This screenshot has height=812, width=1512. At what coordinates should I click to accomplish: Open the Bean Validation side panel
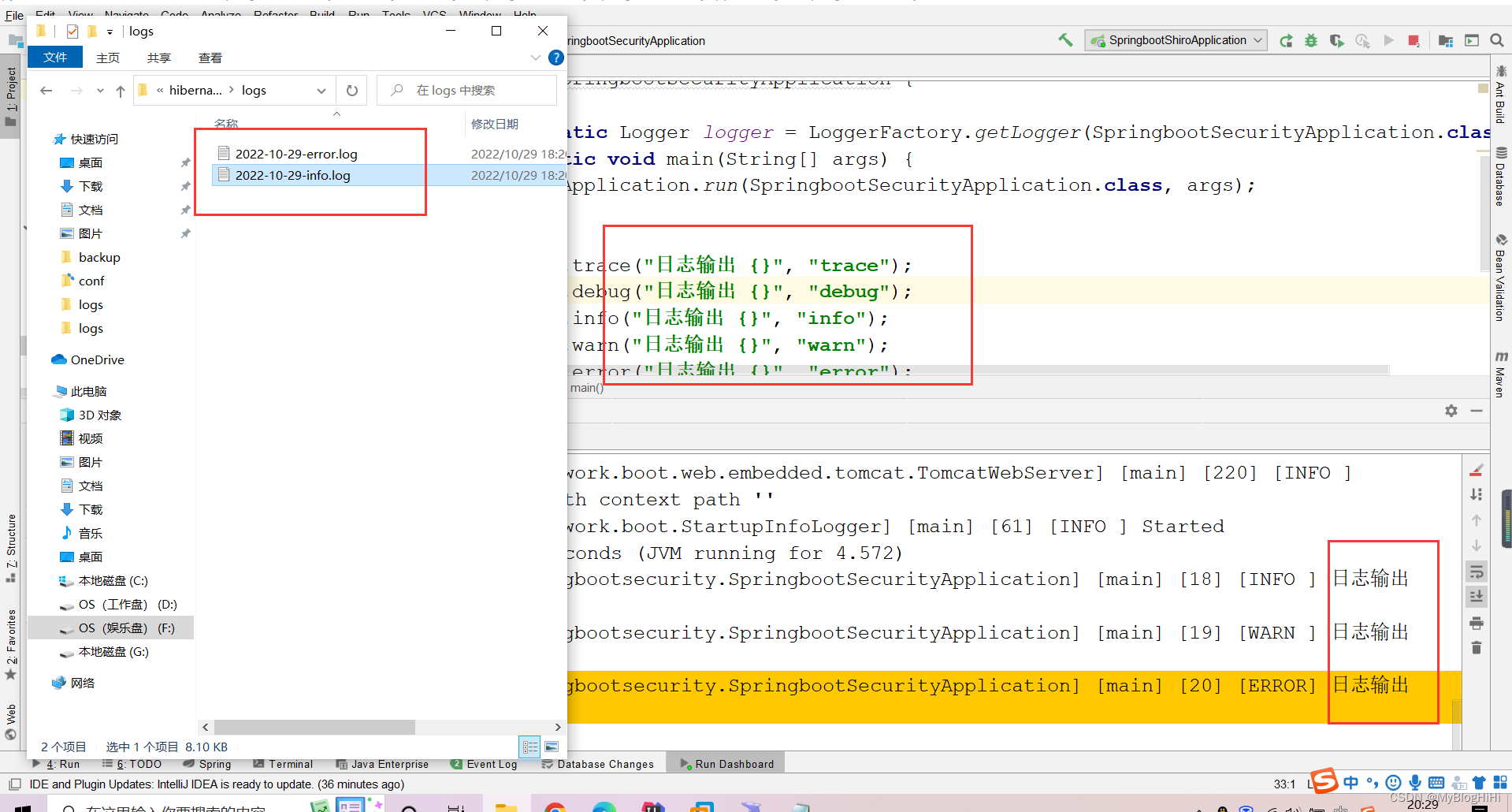pyautogui.click(x=1500, y=277)
